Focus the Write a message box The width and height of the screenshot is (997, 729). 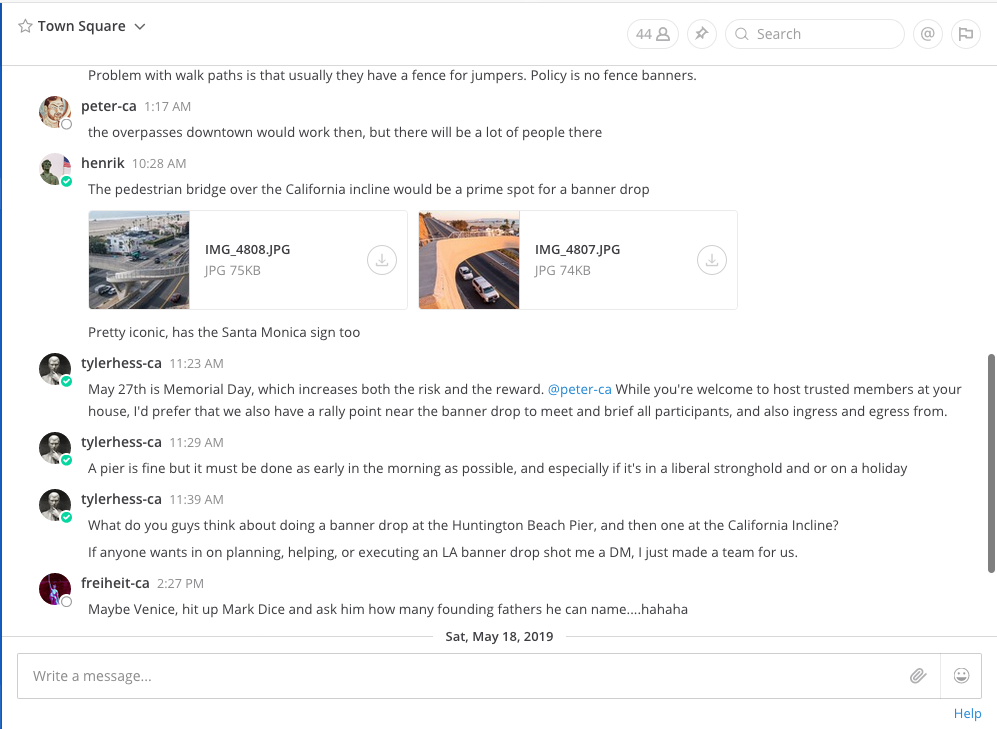[x=460, y=676]
